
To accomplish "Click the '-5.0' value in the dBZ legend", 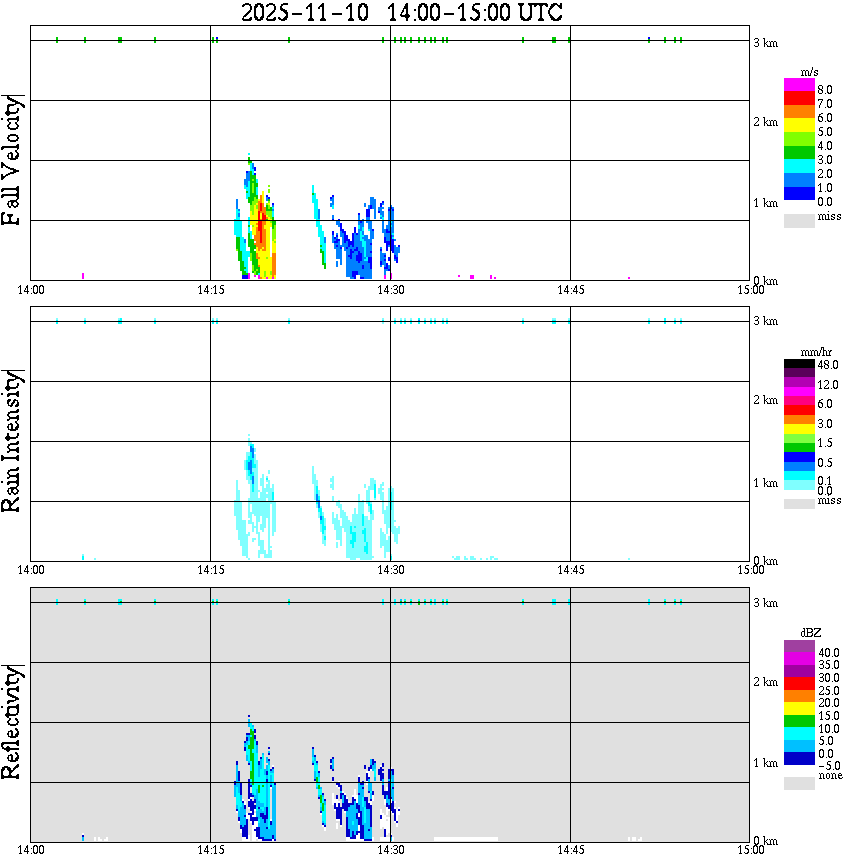I will click(829, 766).
